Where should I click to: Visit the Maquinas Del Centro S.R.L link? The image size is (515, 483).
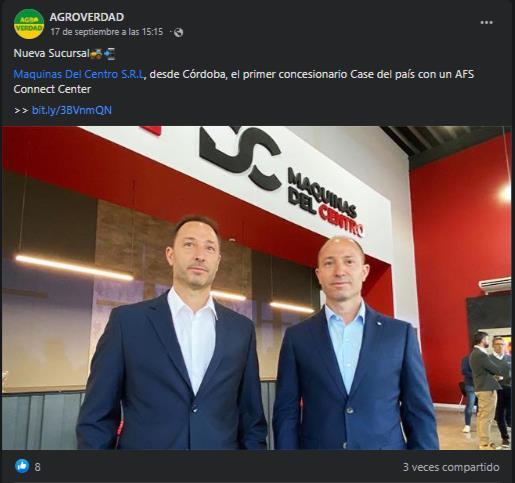click(79, 74)
